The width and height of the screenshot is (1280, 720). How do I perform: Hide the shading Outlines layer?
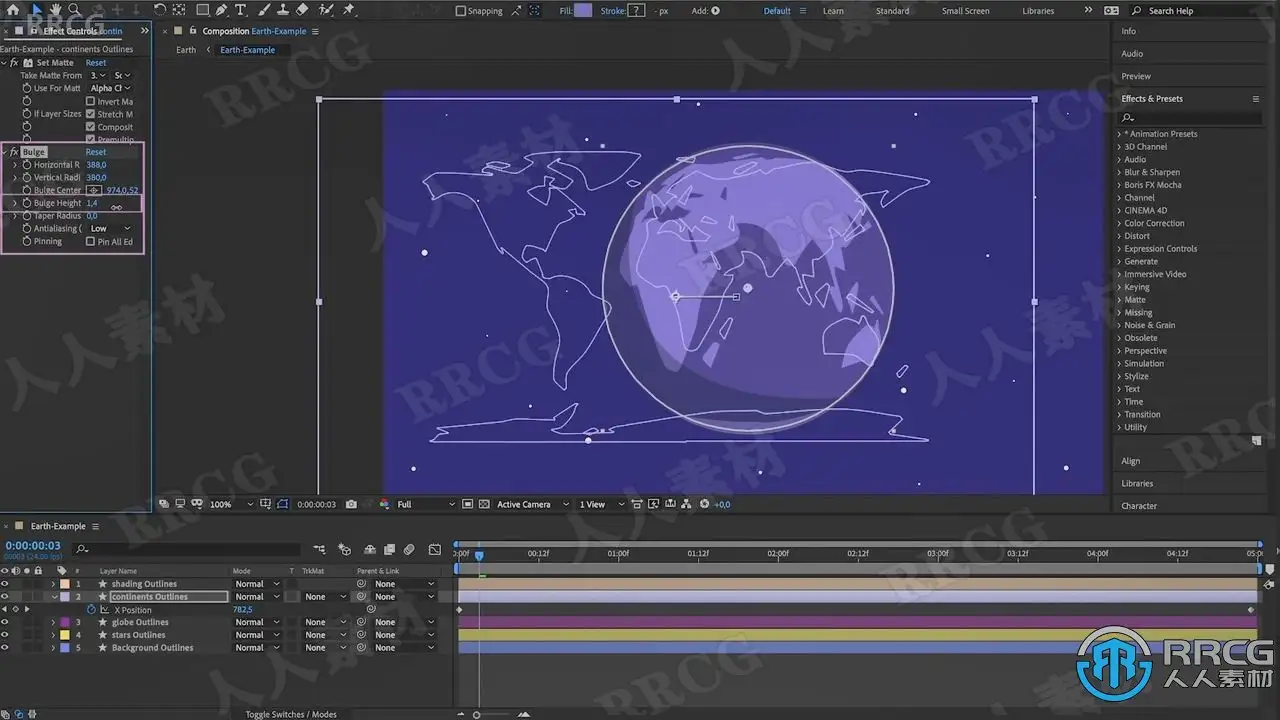click(5, 584)
